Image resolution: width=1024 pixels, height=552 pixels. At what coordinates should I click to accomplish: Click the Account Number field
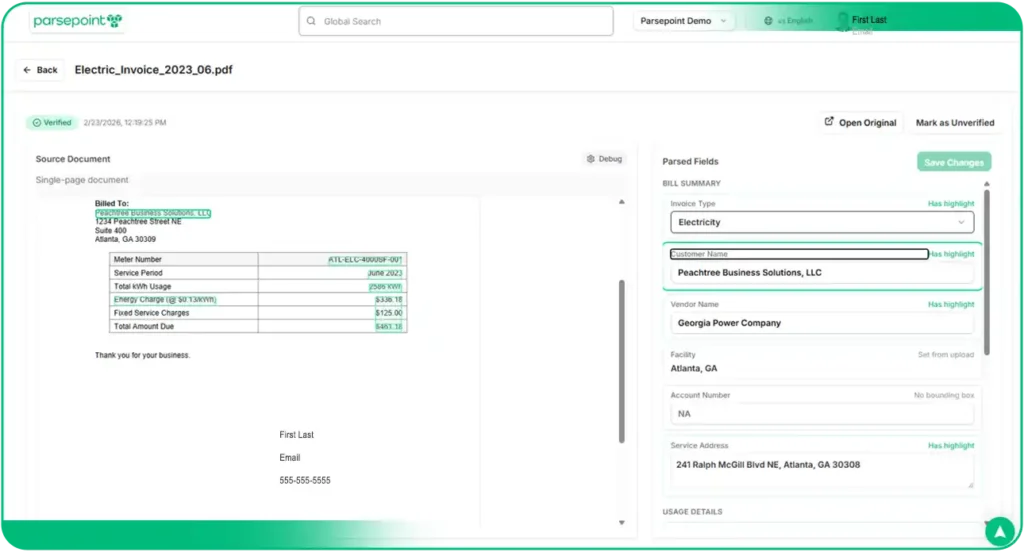(x=821, y=413)
